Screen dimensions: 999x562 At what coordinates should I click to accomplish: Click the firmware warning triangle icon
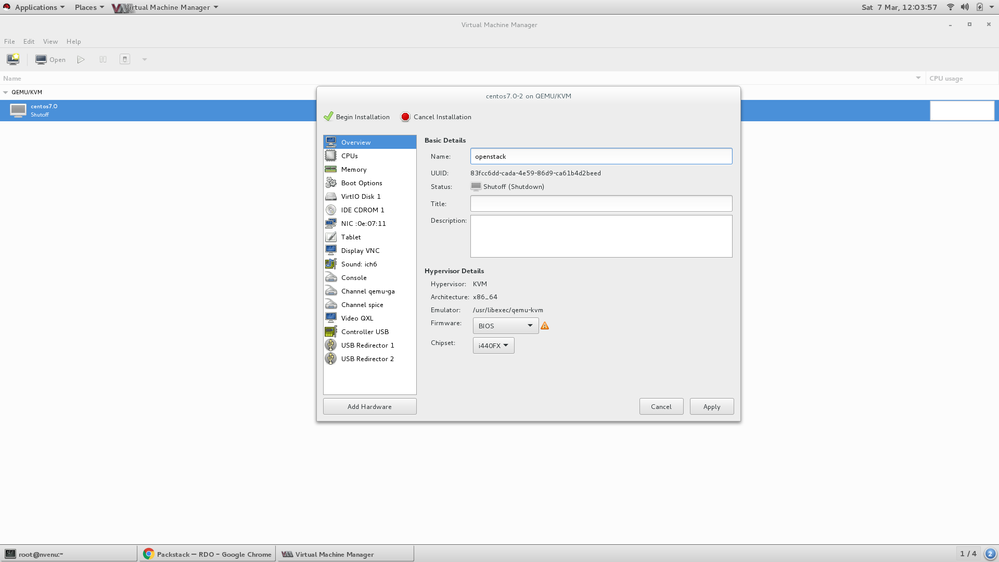pos(545,326)
